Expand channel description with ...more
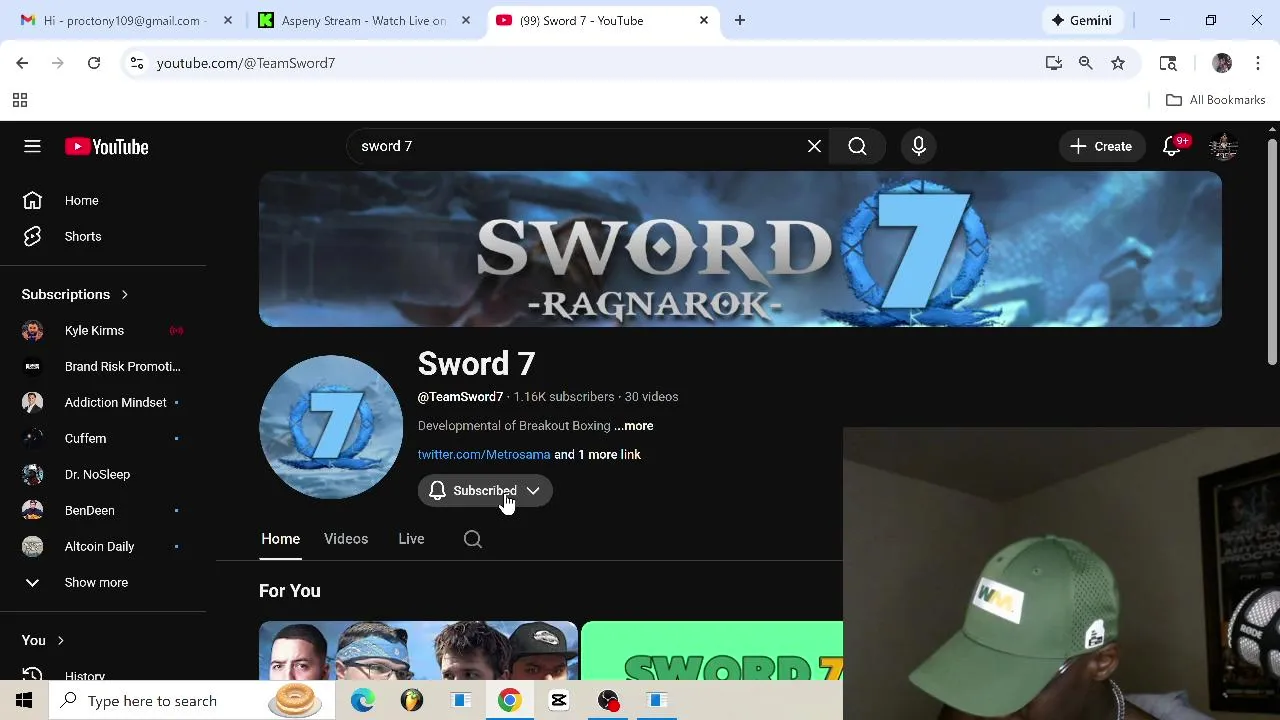Image resolution: width=1280 pixels, height=720 pixels. (634, 425)
